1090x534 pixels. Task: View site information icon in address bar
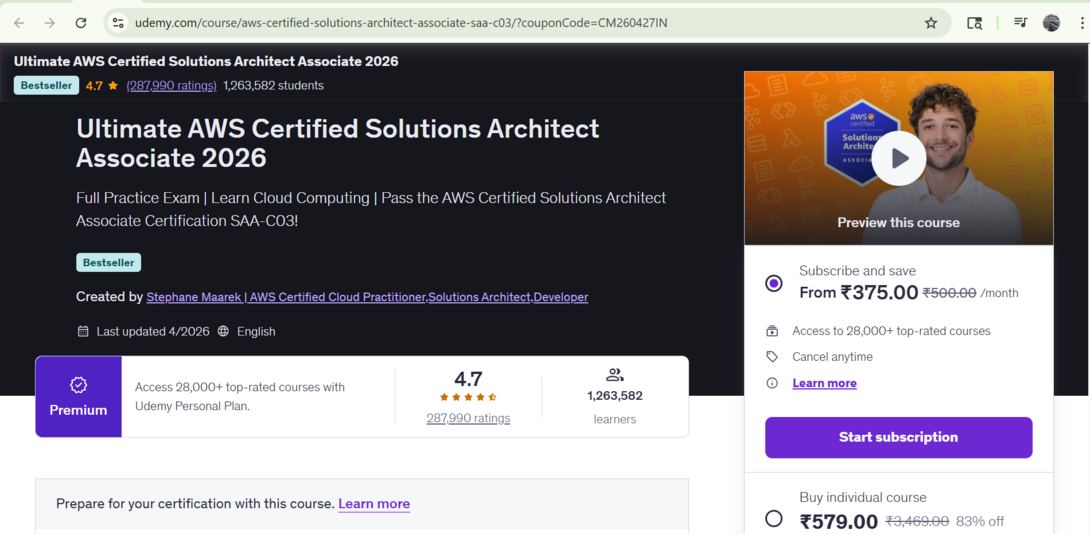pyautogui.click(x=118, y=23)
